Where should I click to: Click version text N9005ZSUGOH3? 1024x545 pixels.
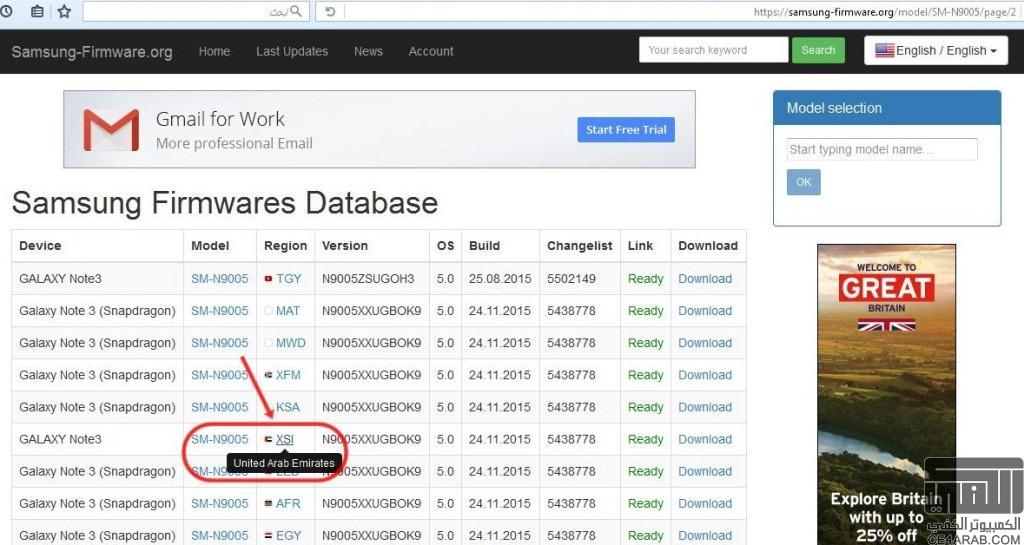pyautogui.click(x=368, y=279)
